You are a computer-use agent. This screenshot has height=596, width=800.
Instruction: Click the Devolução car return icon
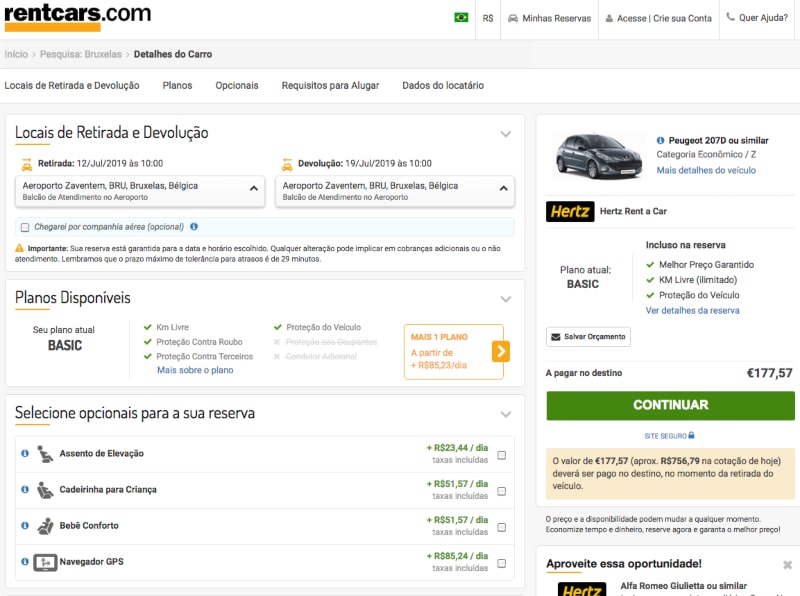point(287,164)
